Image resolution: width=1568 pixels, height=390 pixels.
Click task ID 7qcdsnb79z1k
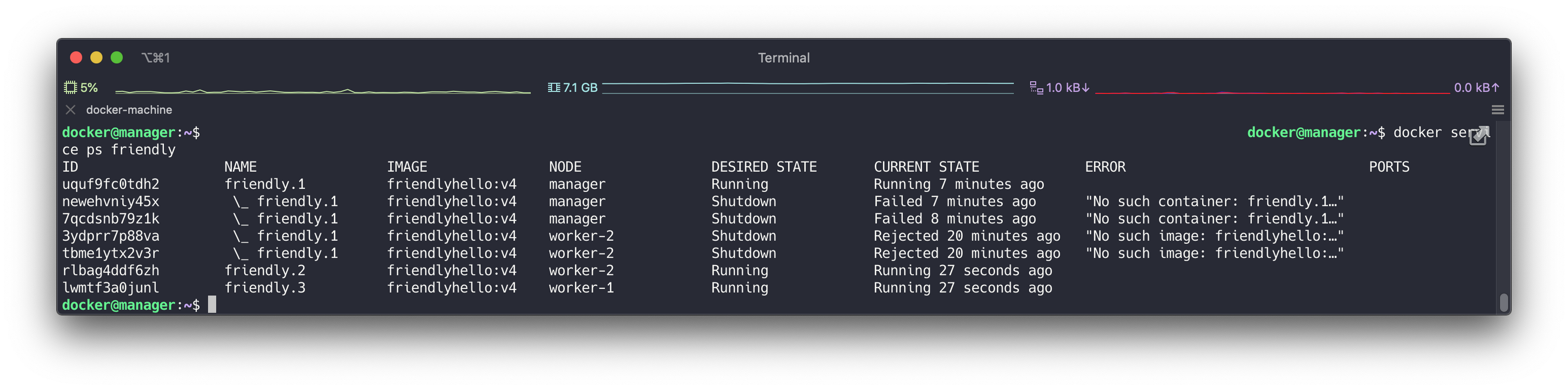tap(111, 218)
